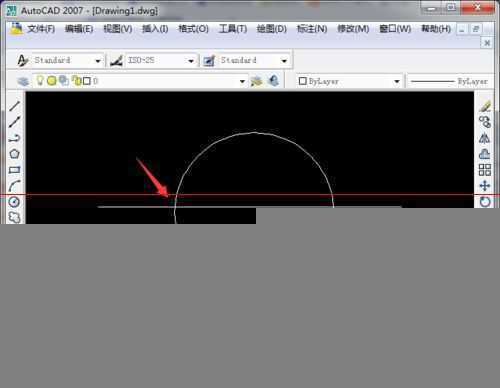Image resolution: width=500 pixels, height=388 pixels.
Task: Open the 帮助(H) menu
Action: tap(436, 29)
